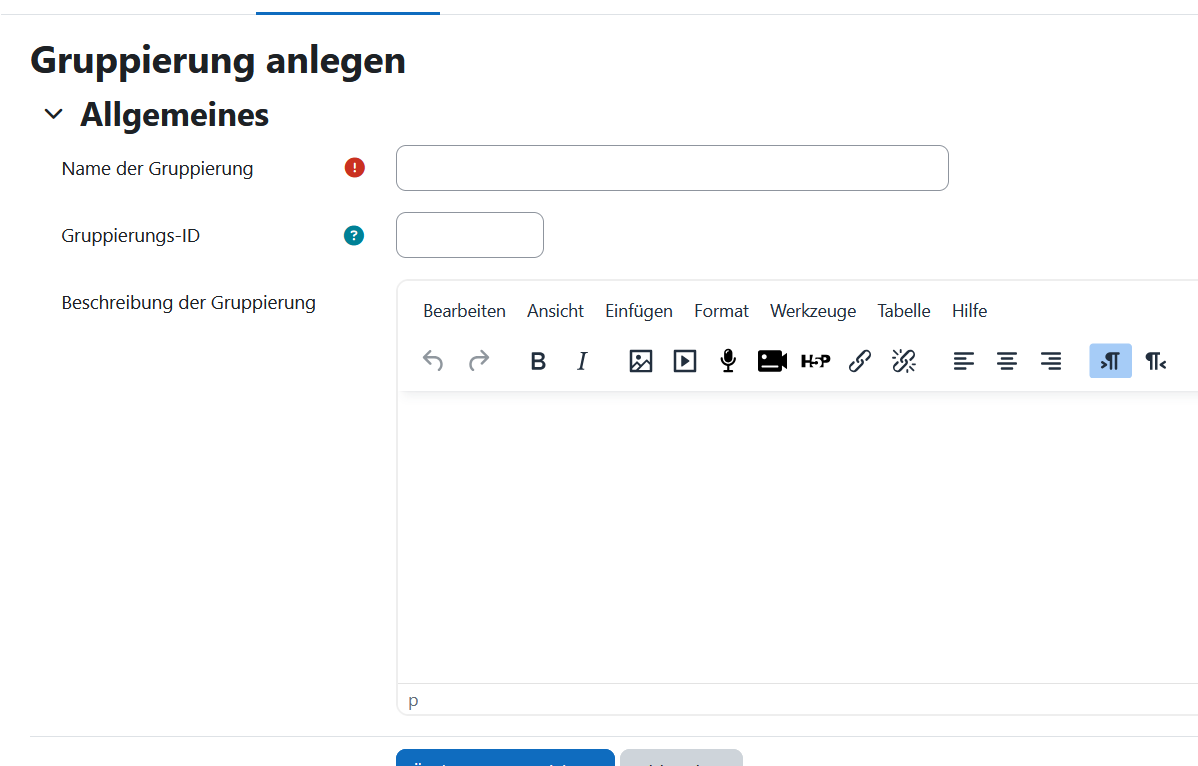Toggle right-to-left text direction

1155,361
